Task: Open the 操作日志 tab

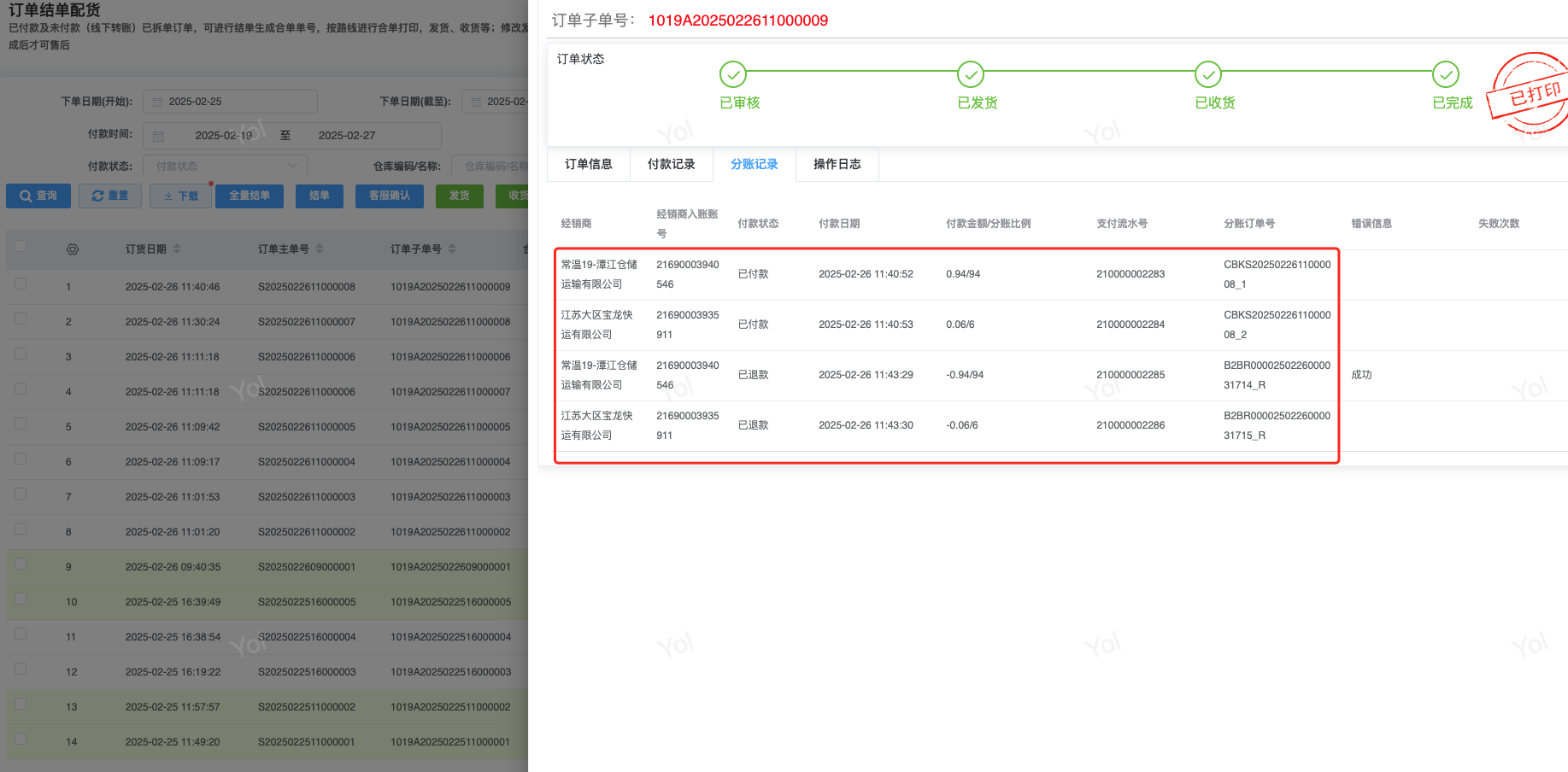Action: 837,164
